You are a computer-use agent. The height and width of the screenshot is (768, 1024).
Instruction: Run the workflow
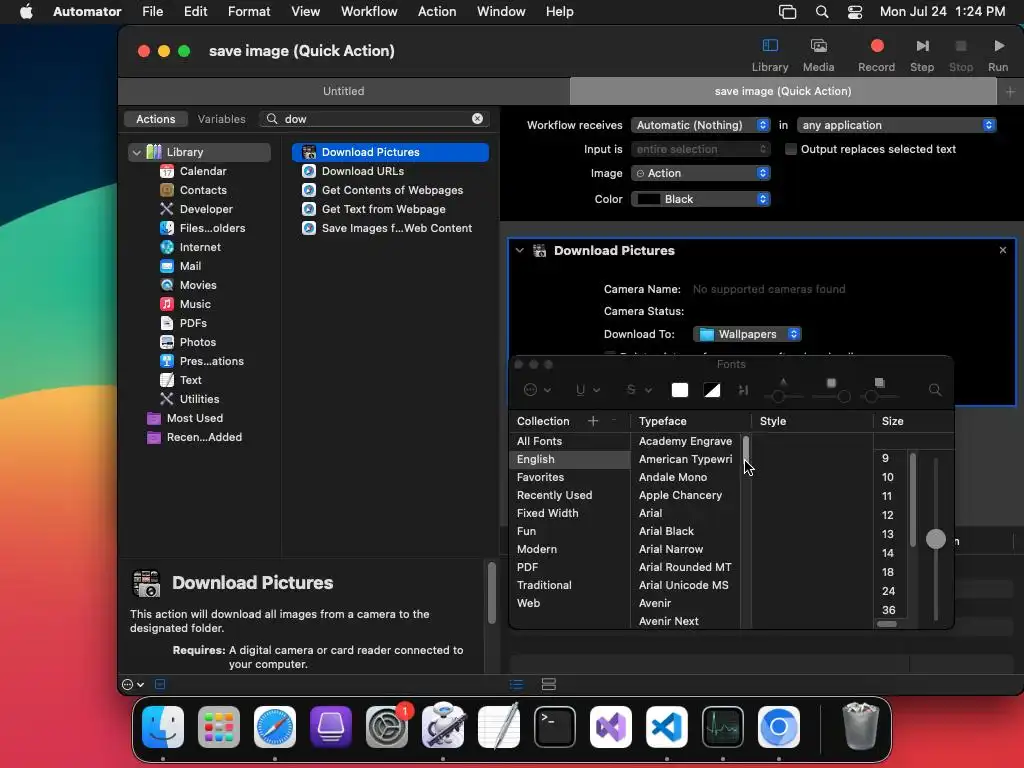998,55
